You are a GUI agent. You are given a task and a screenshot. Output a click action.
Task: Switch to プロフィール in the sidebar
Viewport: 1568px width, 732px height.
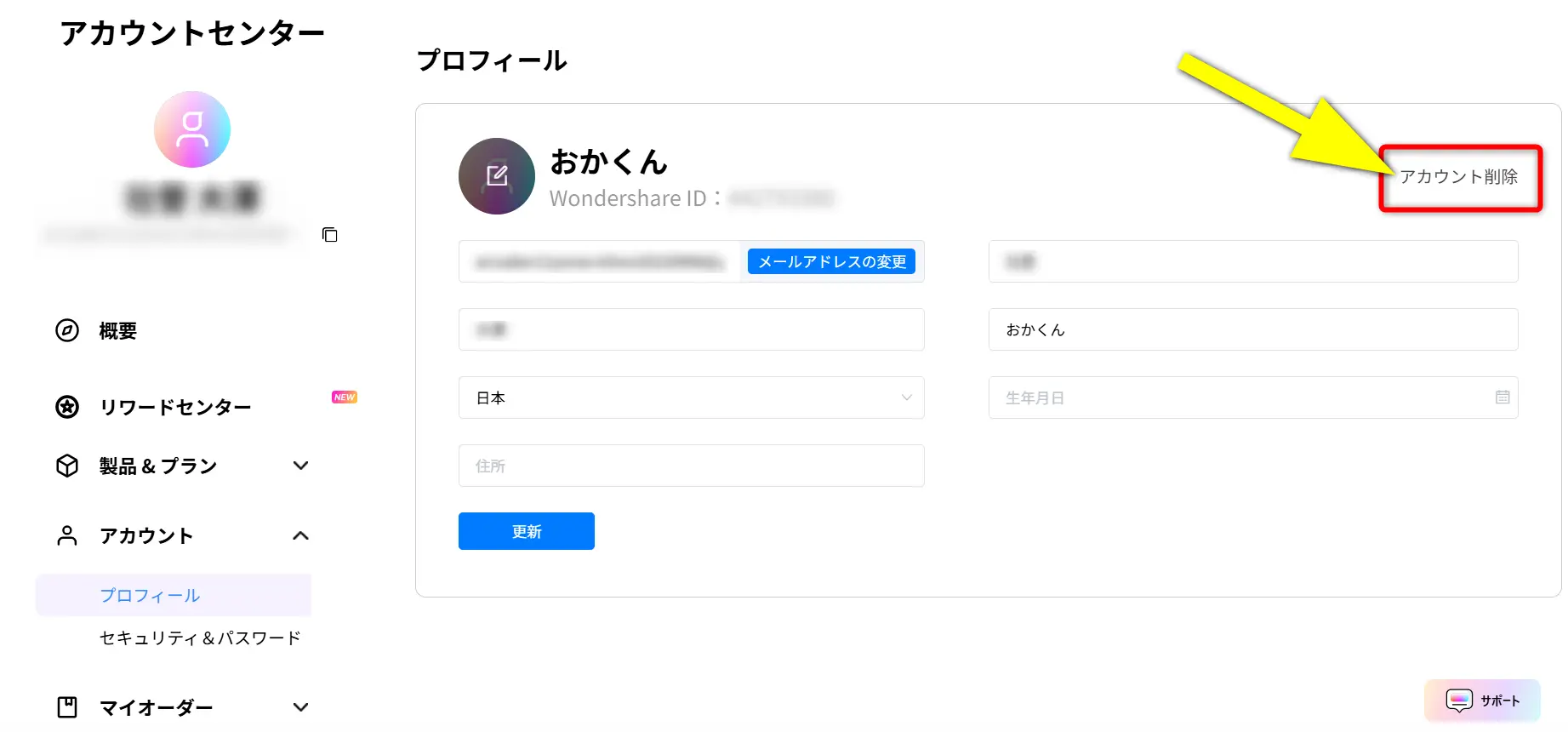(x=150, y=595)
